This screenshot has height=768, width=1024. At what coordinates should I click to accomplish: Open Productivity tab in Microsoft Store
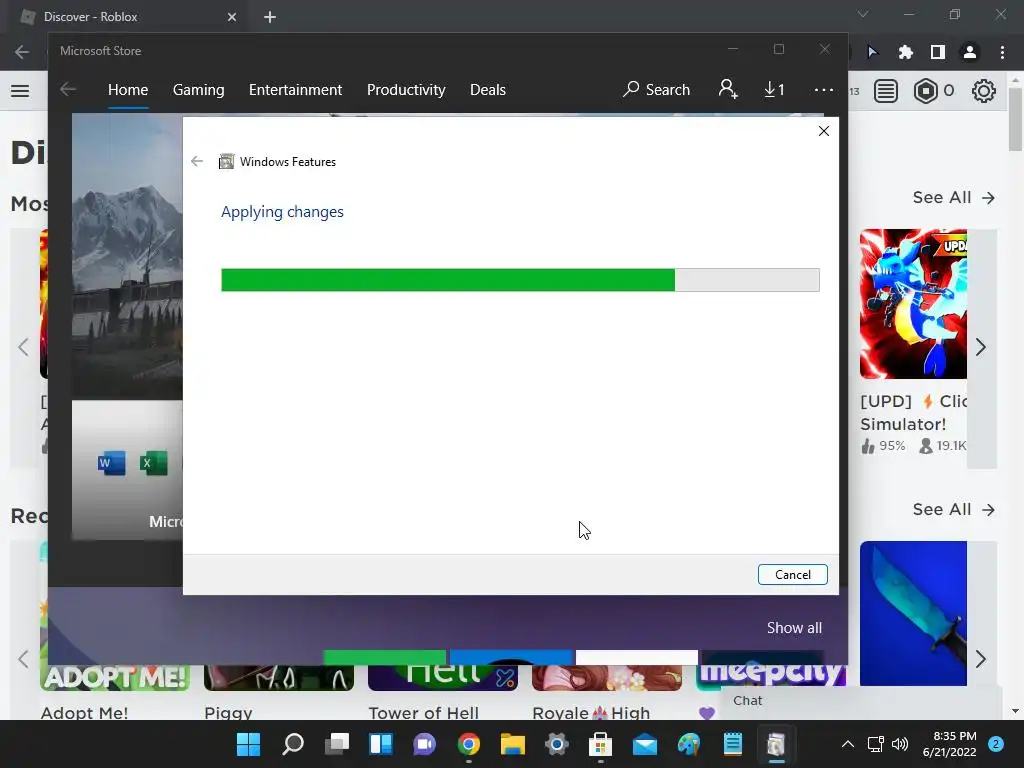(406, 89)
